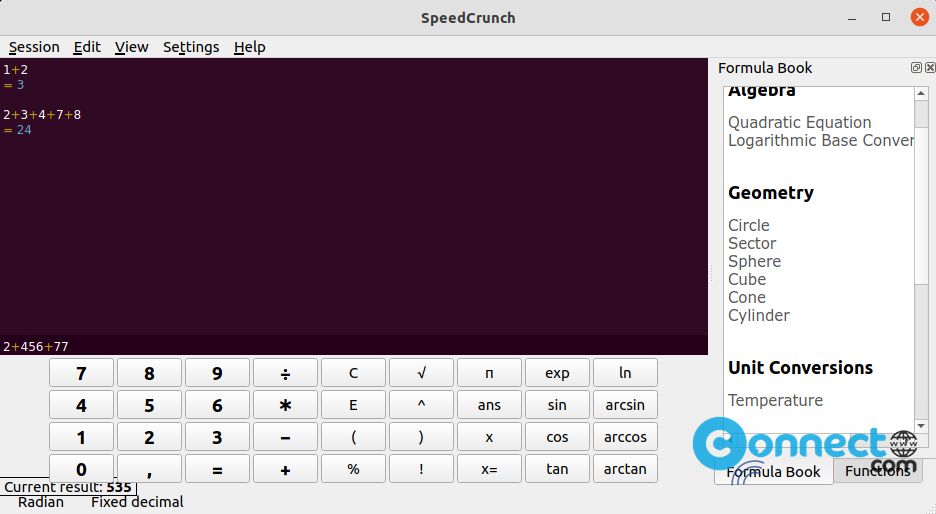This screenshot has width=936, height=514.
Task: Click the C clear key
Action: tap(353, 373)
